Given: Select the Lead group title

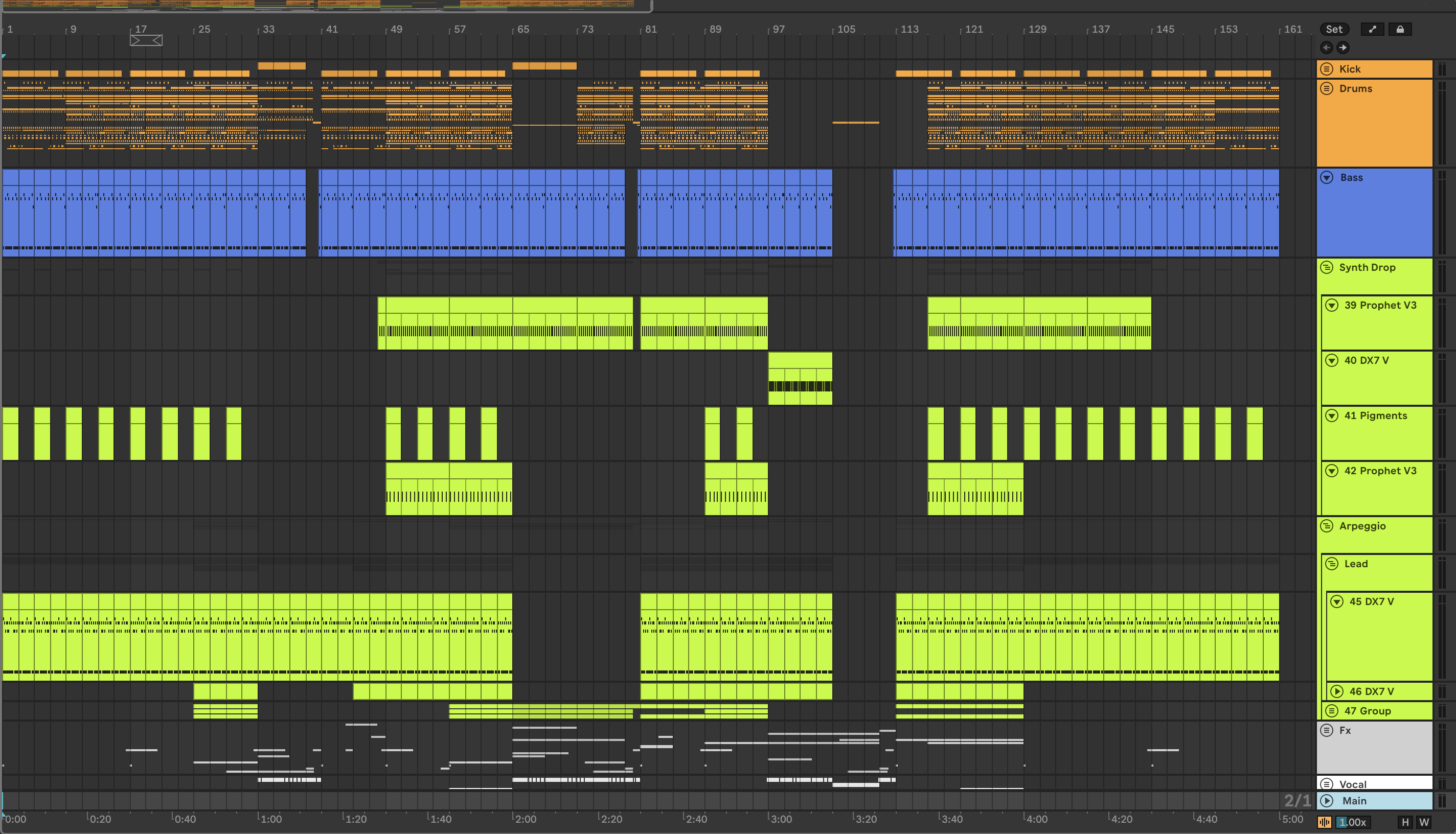Looking at the screenshot, I should (1356, 564).
